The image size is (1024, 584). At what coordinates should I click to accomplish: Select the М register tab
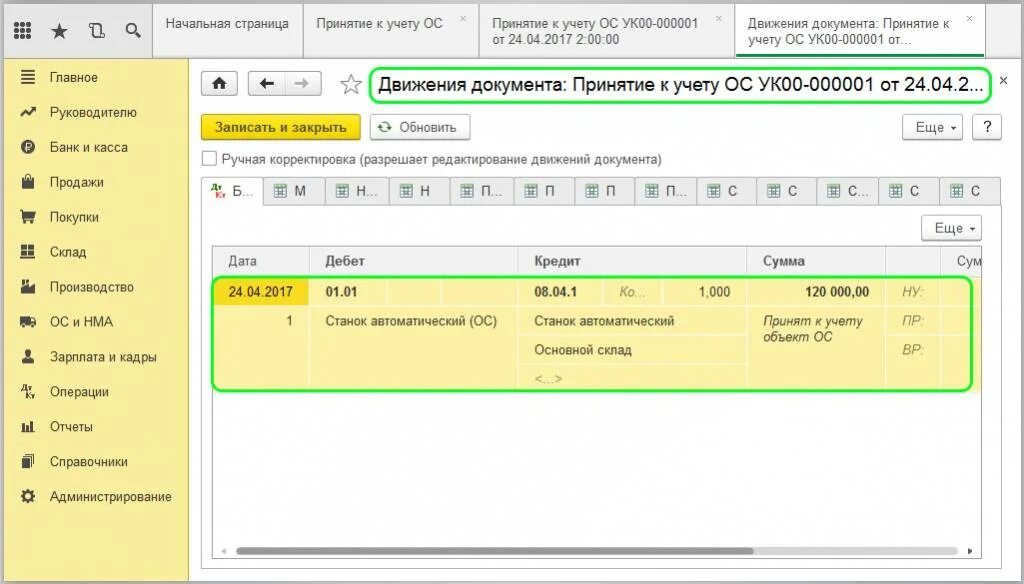coord(293,191)
